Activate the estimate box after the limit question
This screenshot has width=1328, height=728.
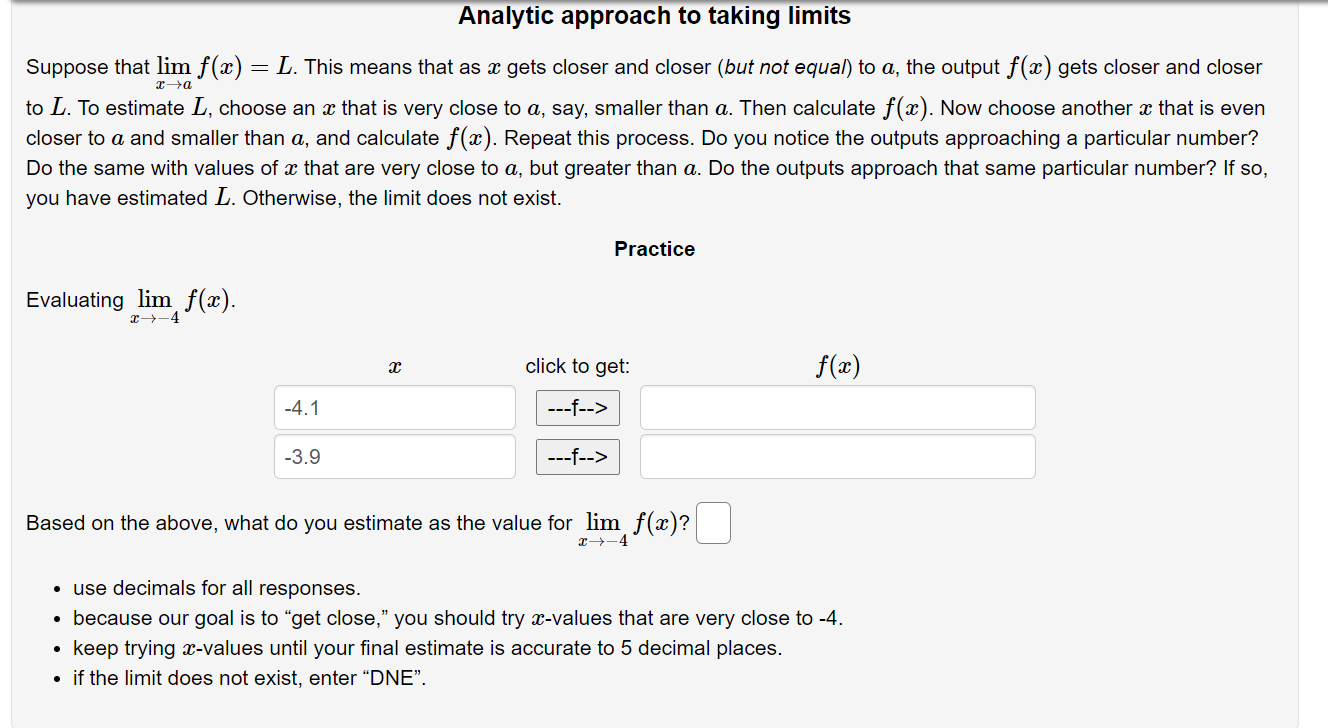[713, 522]
